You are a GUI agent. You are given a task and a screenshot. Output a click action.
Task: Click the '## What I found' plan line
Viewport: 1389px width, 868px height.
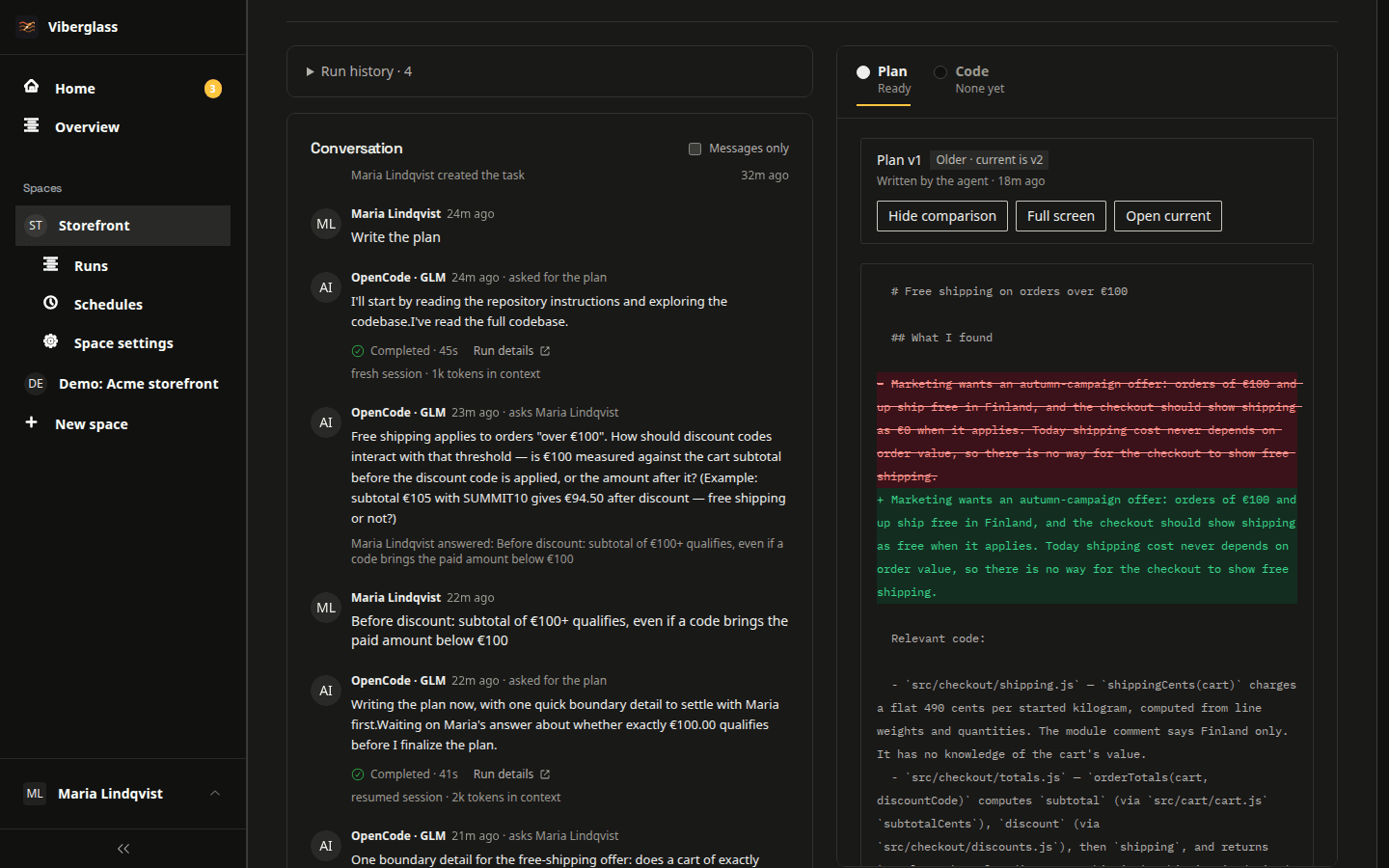click(x=941, y=338)
